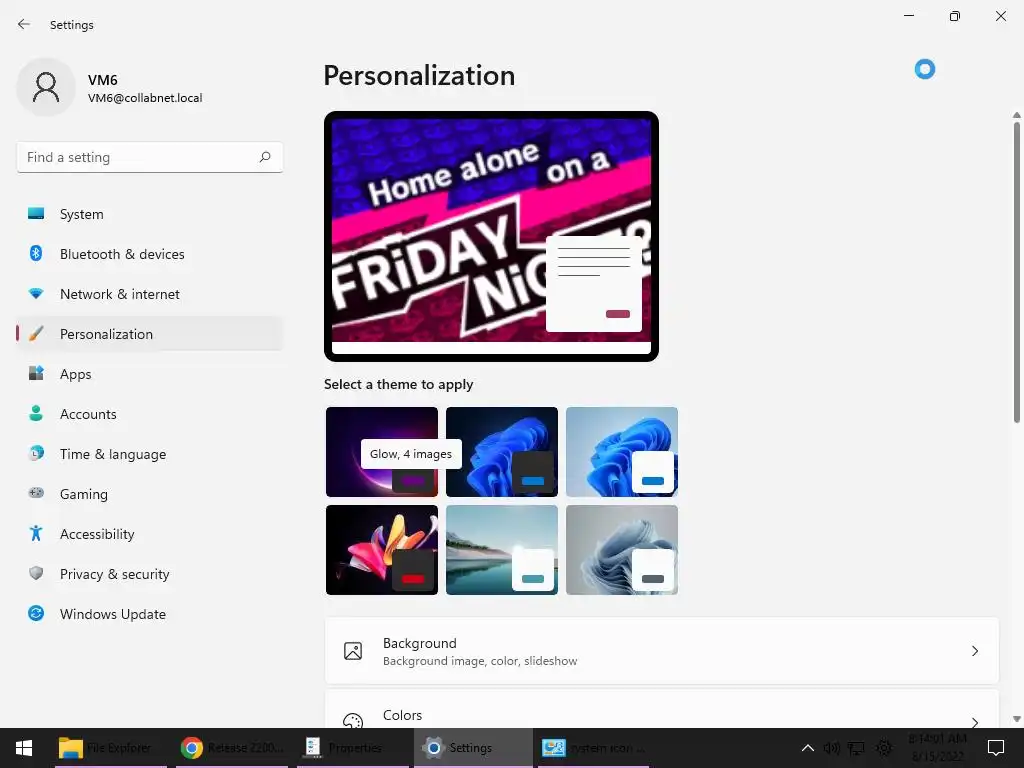Screen dimensions: 1024x768
Task: Expand Colors settings chevron
Action: coord(974,722)
